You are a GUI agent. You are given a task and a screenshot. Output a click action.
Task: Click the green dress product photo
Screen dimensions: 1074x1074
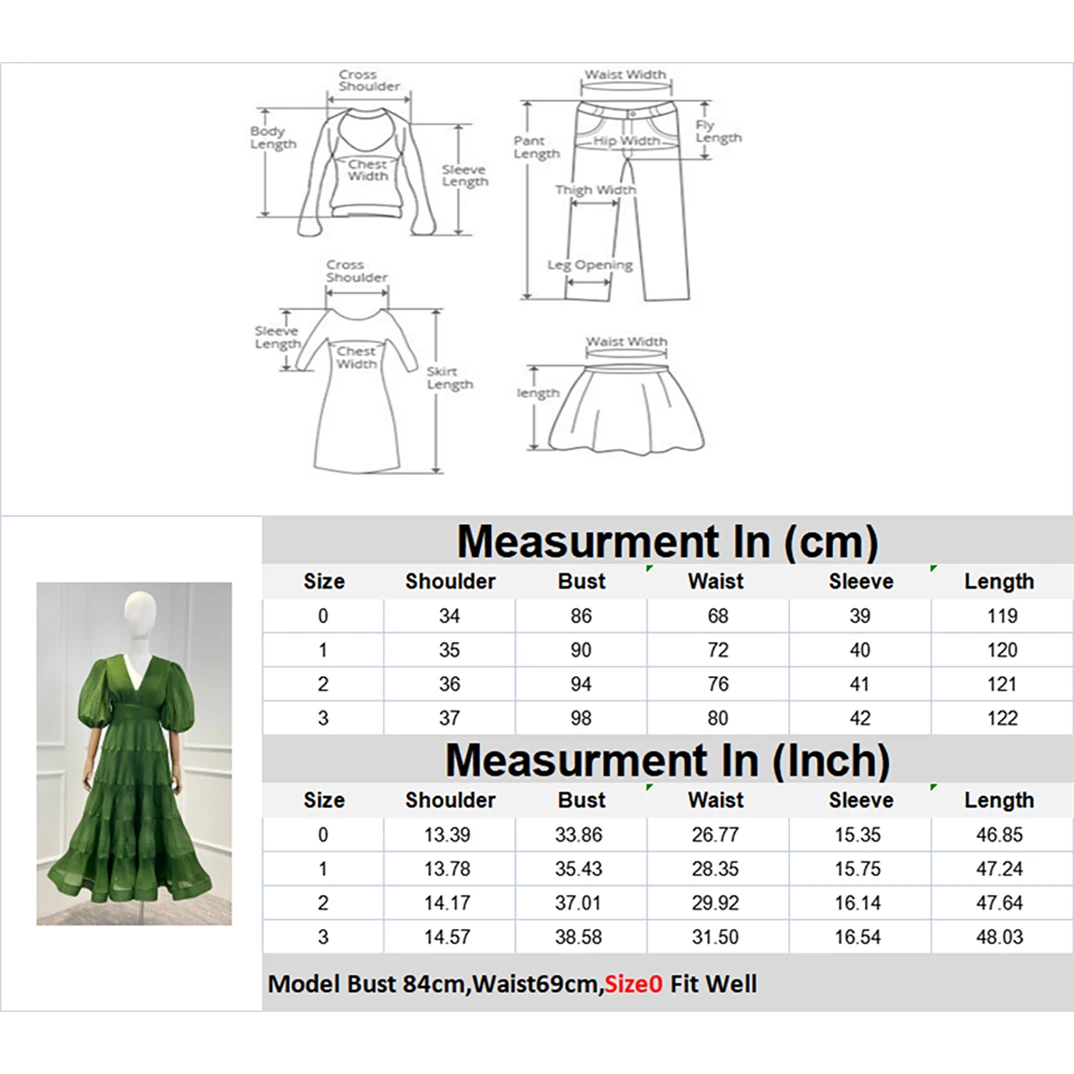point(134,753)
